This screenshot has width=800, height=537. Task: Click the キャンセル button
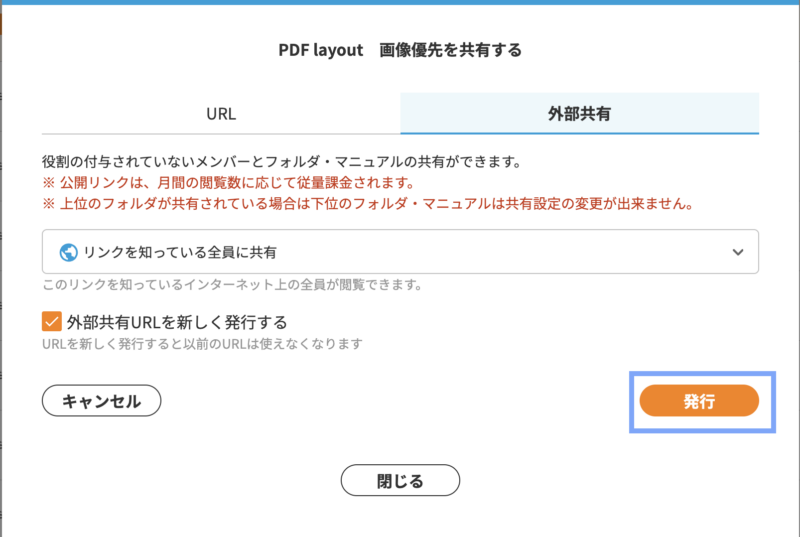102,401
